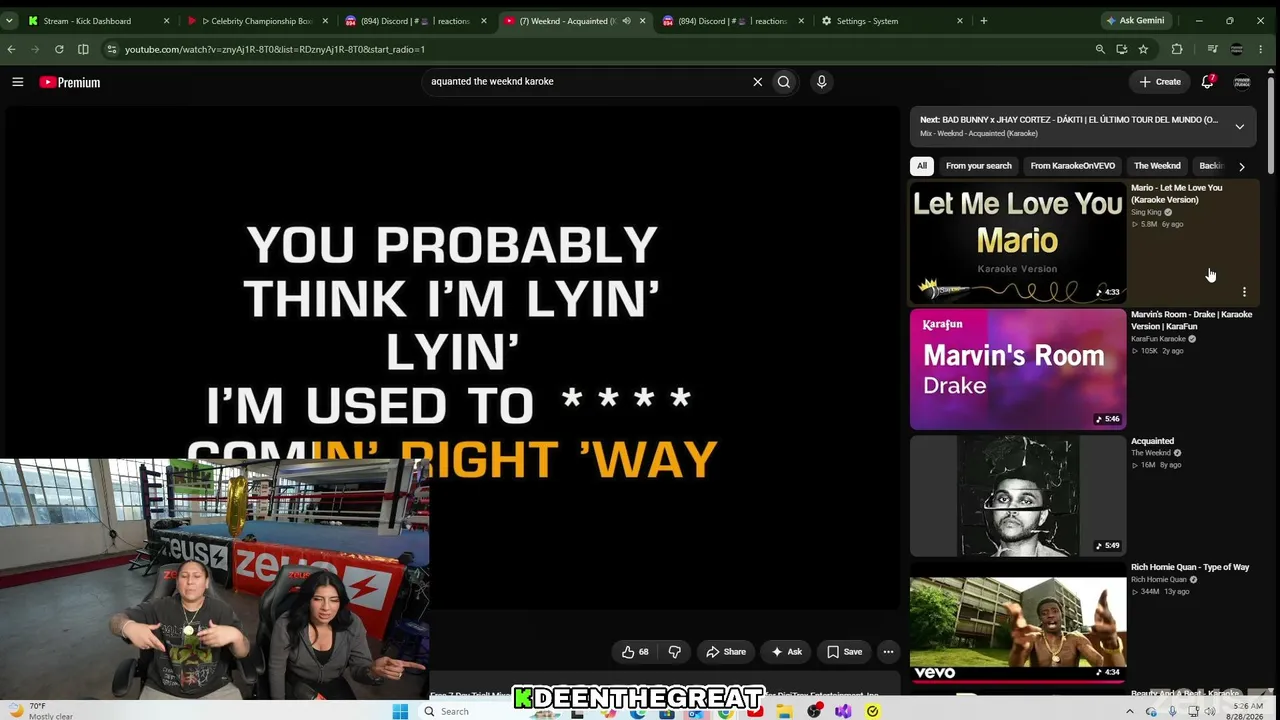Viewport: 1280px width, 720px height.
Task: Open YouTube notifications bell
Action: tap(1208, 82)
